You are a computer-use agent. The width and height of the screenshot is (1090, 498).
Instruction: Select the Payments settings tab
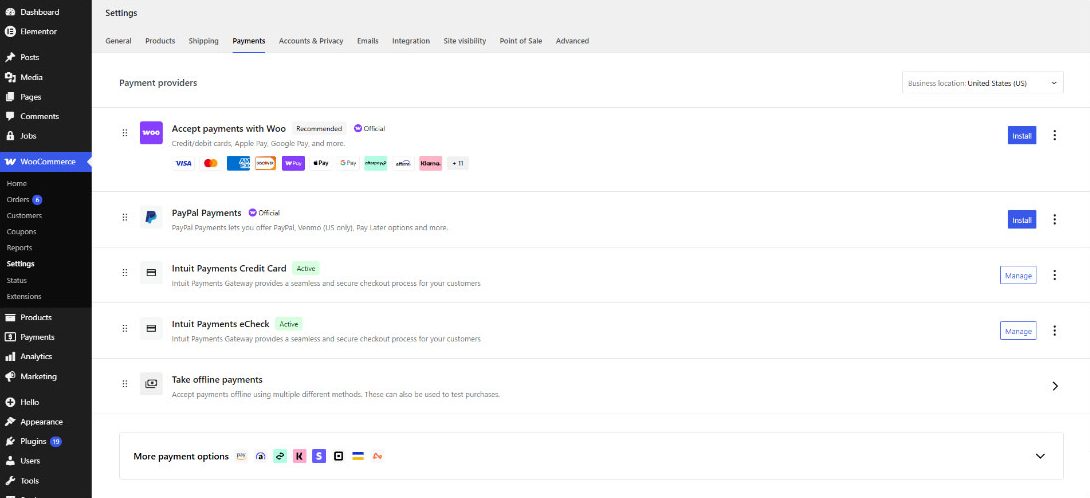(249, 41)
